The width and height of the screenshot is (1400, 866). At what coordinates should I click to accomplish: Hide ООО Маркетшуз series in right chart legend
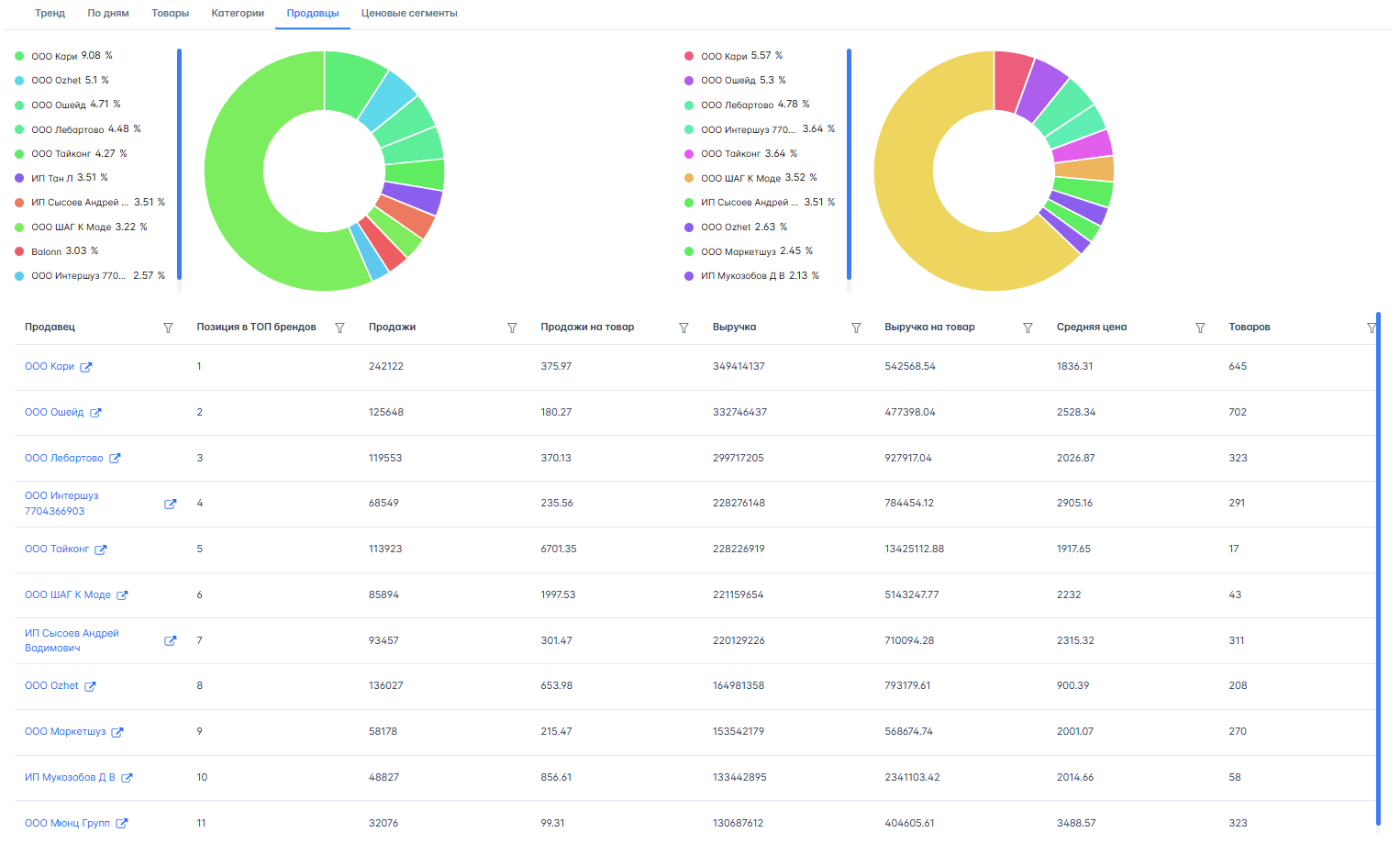pyautogui.click(x=748, y=251)
